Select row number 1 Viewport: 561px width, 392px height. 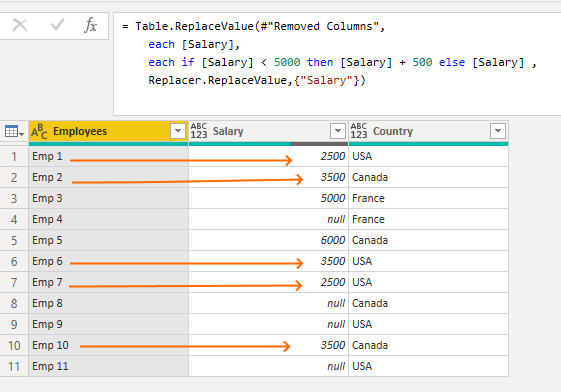point(14,157)
